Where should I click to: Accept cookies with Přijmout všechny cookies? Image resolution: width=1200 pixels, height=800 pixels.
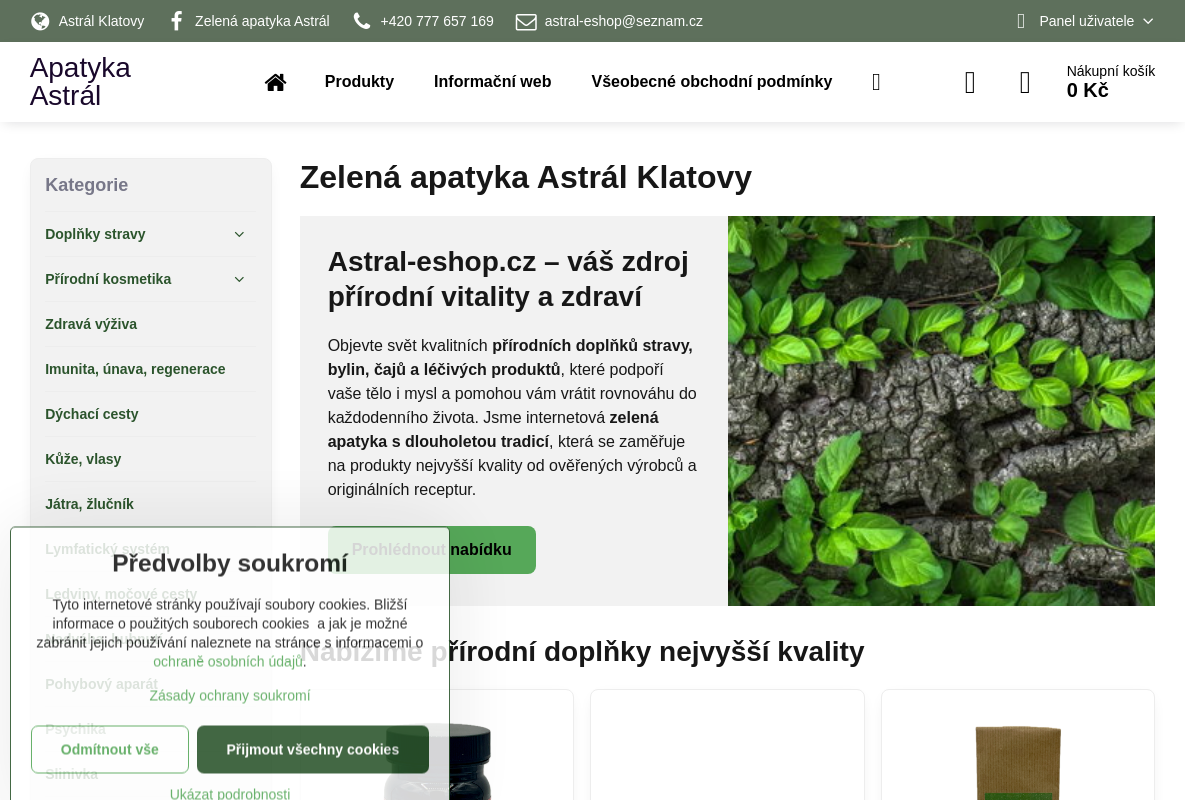tap(313, 749)
